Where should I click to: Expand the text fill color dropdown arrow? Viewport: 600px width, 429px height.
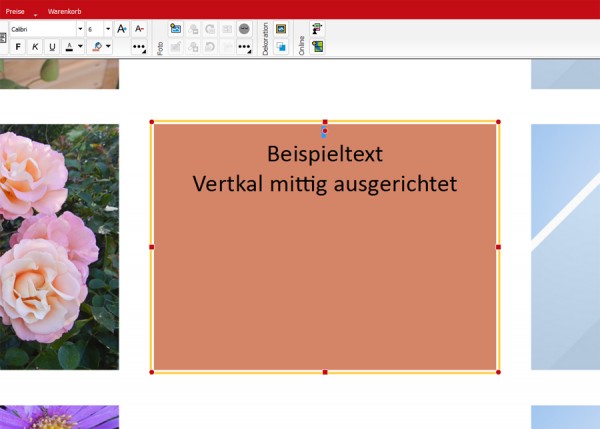pos(108,47)
